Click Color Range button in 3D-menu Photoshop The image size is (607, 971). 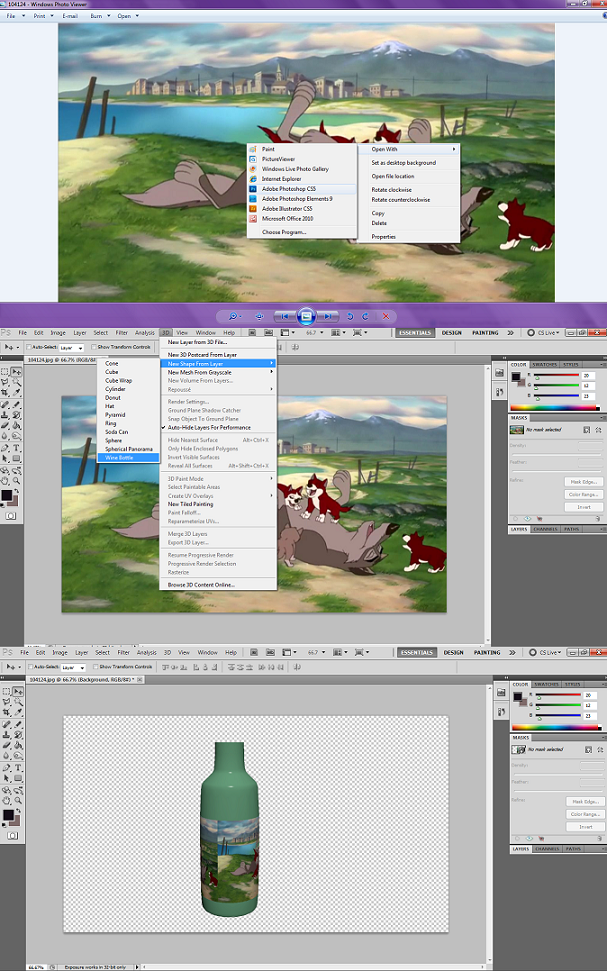[583, 494]
